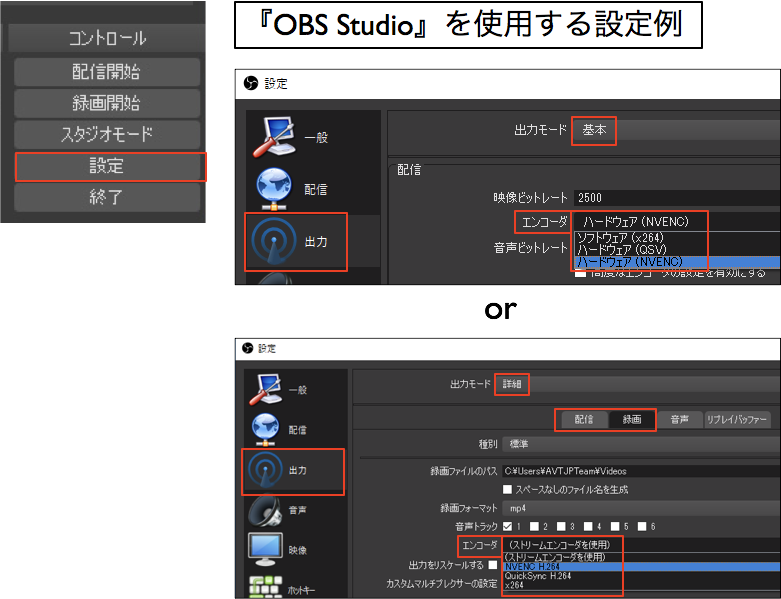
Task: Switch to the 配信 tab in the lower output settings
Action: (584, 419)
